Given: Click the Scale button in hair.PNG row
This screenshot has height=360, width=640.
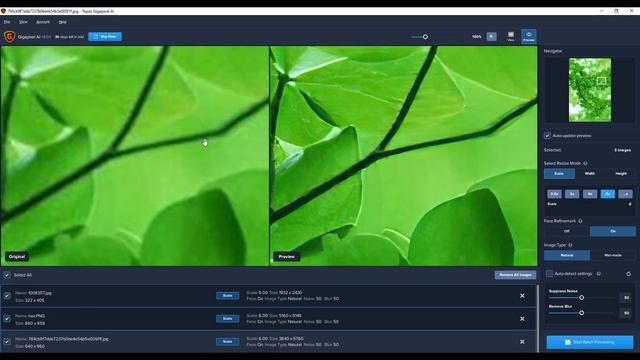Looking at the screenshot, I should coord(227,318).
